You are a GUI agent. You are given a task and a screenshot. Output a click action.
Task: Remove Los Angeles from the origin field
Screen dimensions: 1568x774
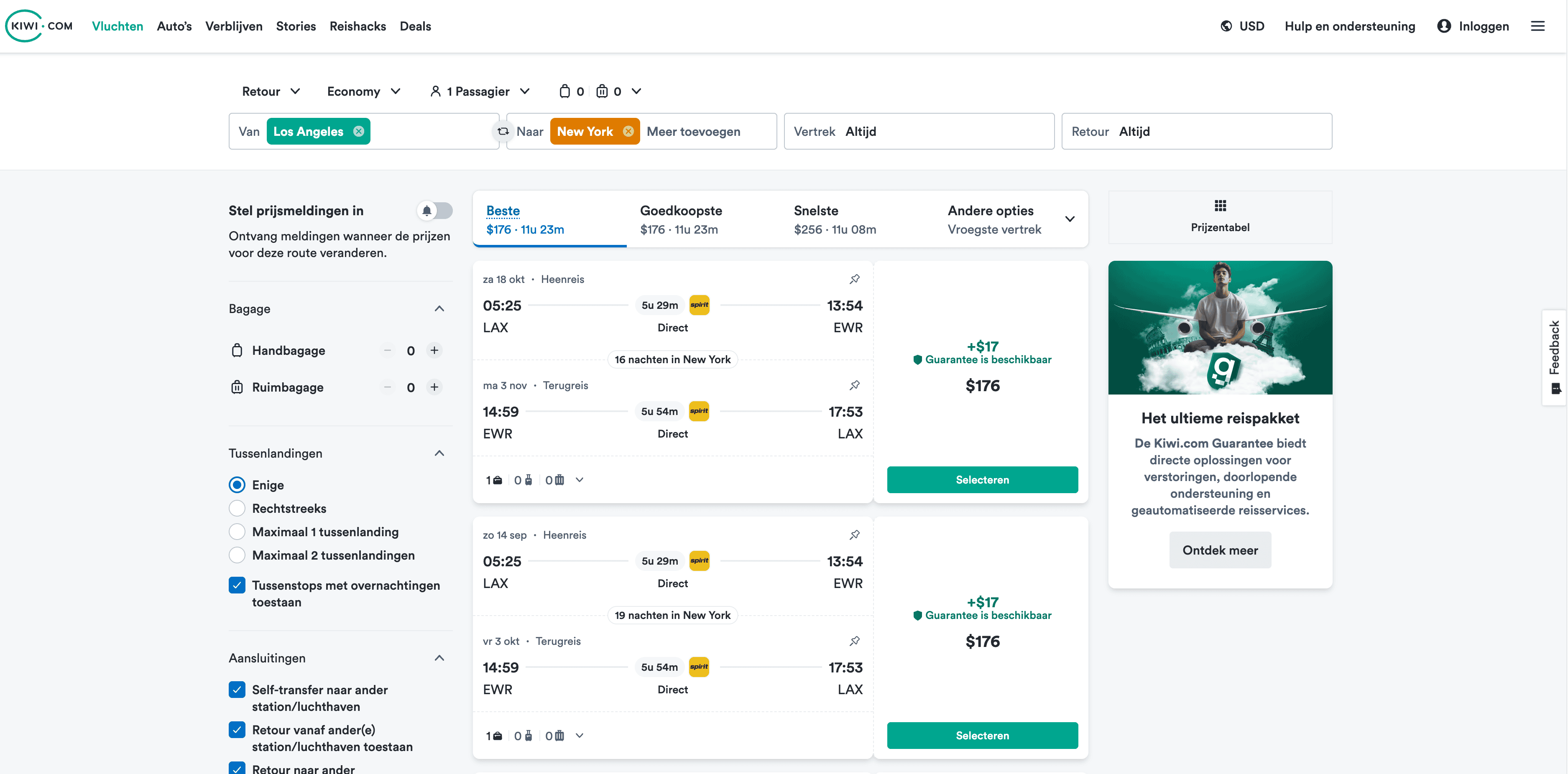pyautogui.click(x=358, y=131)
